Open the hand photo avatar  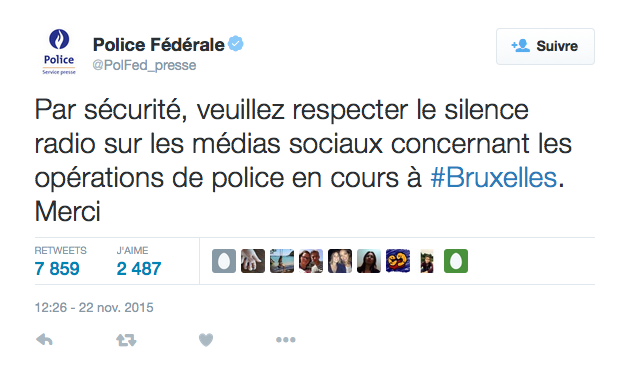253,261
